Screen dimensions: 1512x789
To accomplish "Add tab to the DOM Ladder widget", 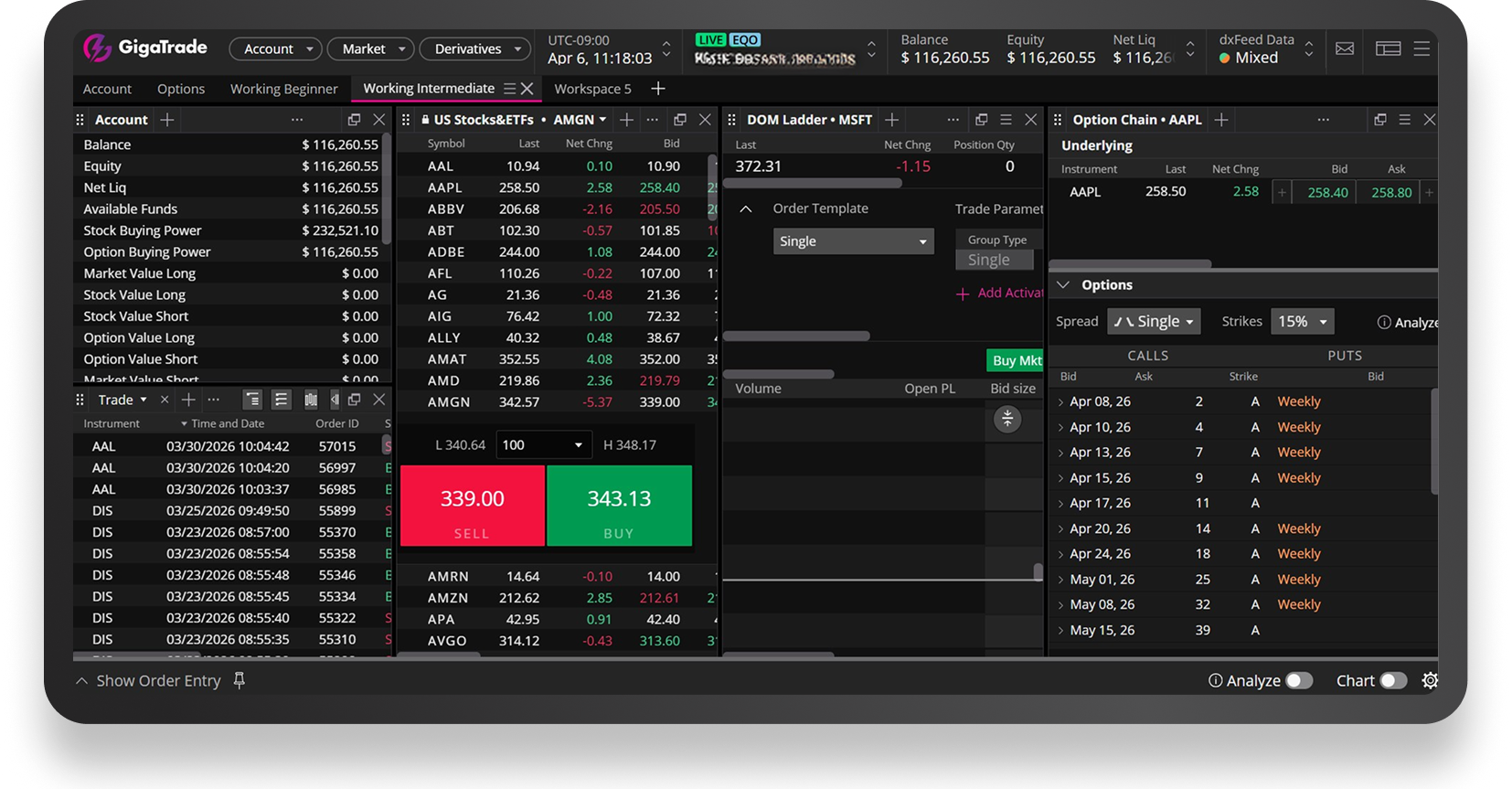I will click(x=892, y=120).
